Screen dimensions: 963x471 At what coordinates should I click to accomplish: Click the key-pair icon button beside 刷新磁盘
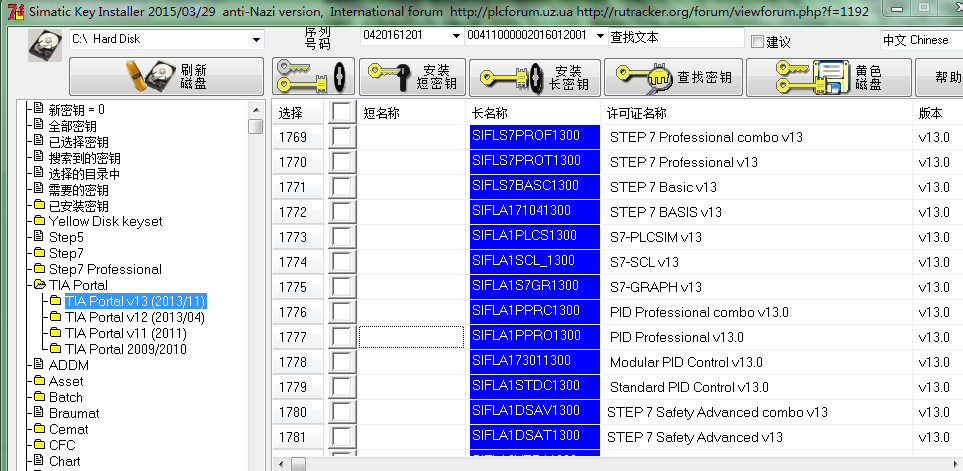312,77
